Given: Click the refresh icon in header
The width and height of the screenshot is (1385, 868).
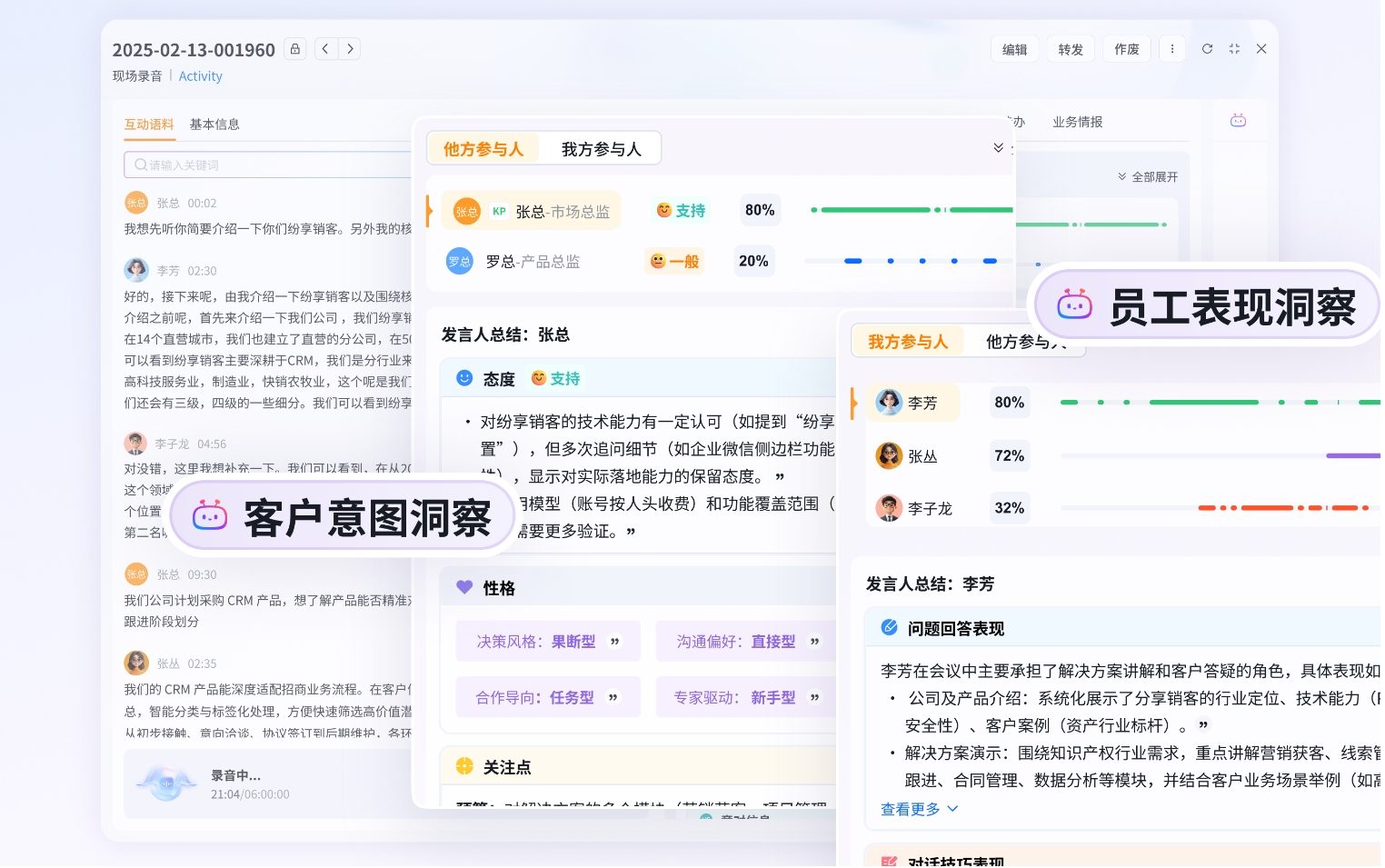Looking at the screenshot, I should pos(1207,49).
